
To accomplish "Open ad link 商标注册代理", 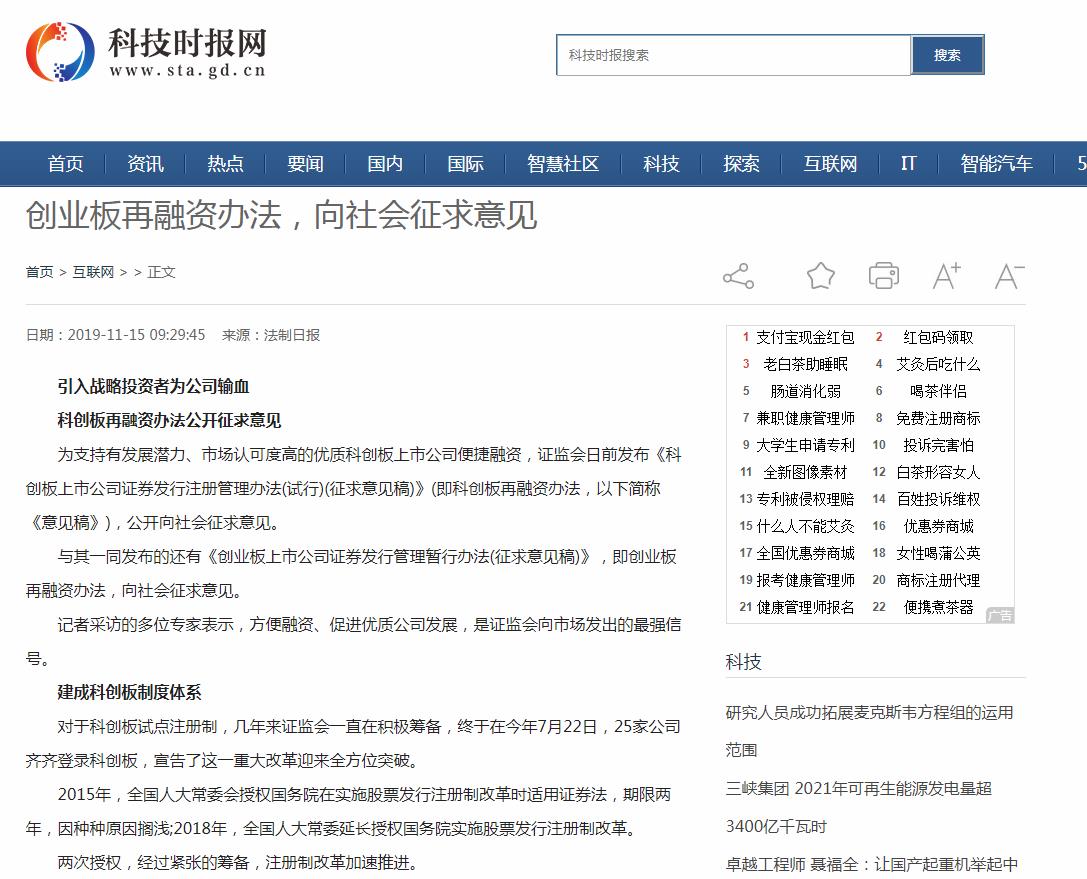I will tap(938, 581).
